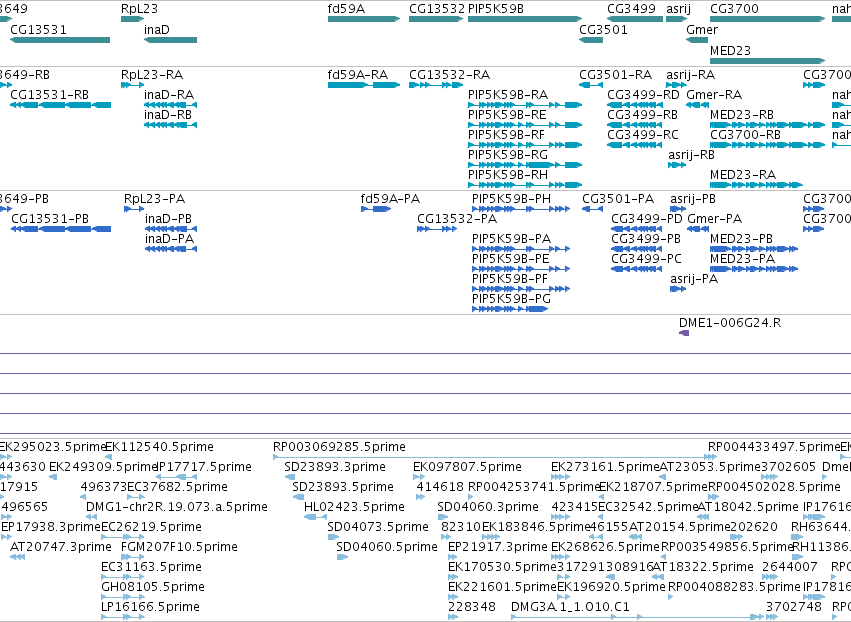The width and height of the screenshot is (851, 622).
Task: Click the MED23 gene label
Action: pyautogui.click(x=730, y=50)
